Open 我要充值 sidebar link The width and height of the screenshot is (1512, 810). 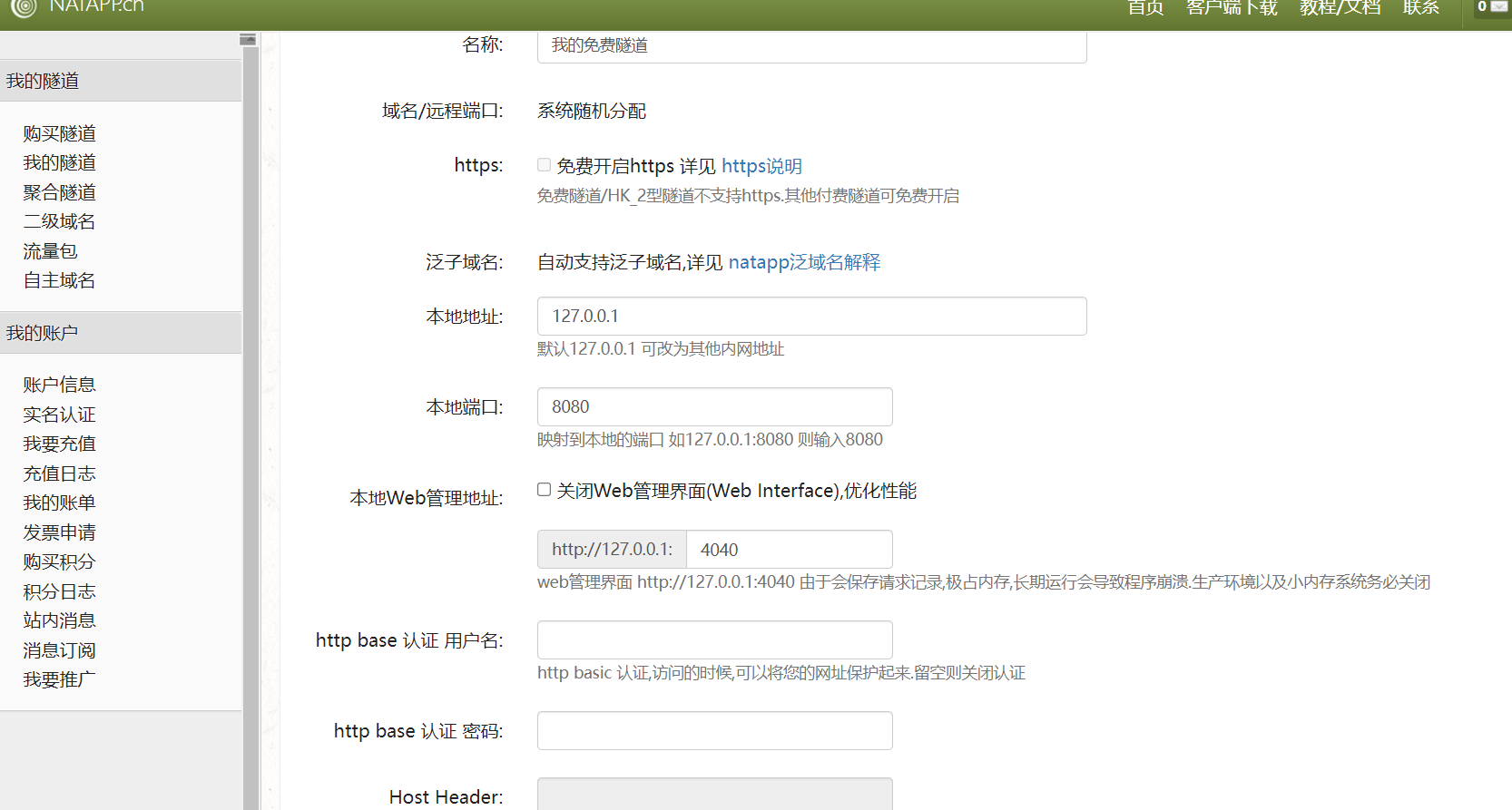coord(59,444)
